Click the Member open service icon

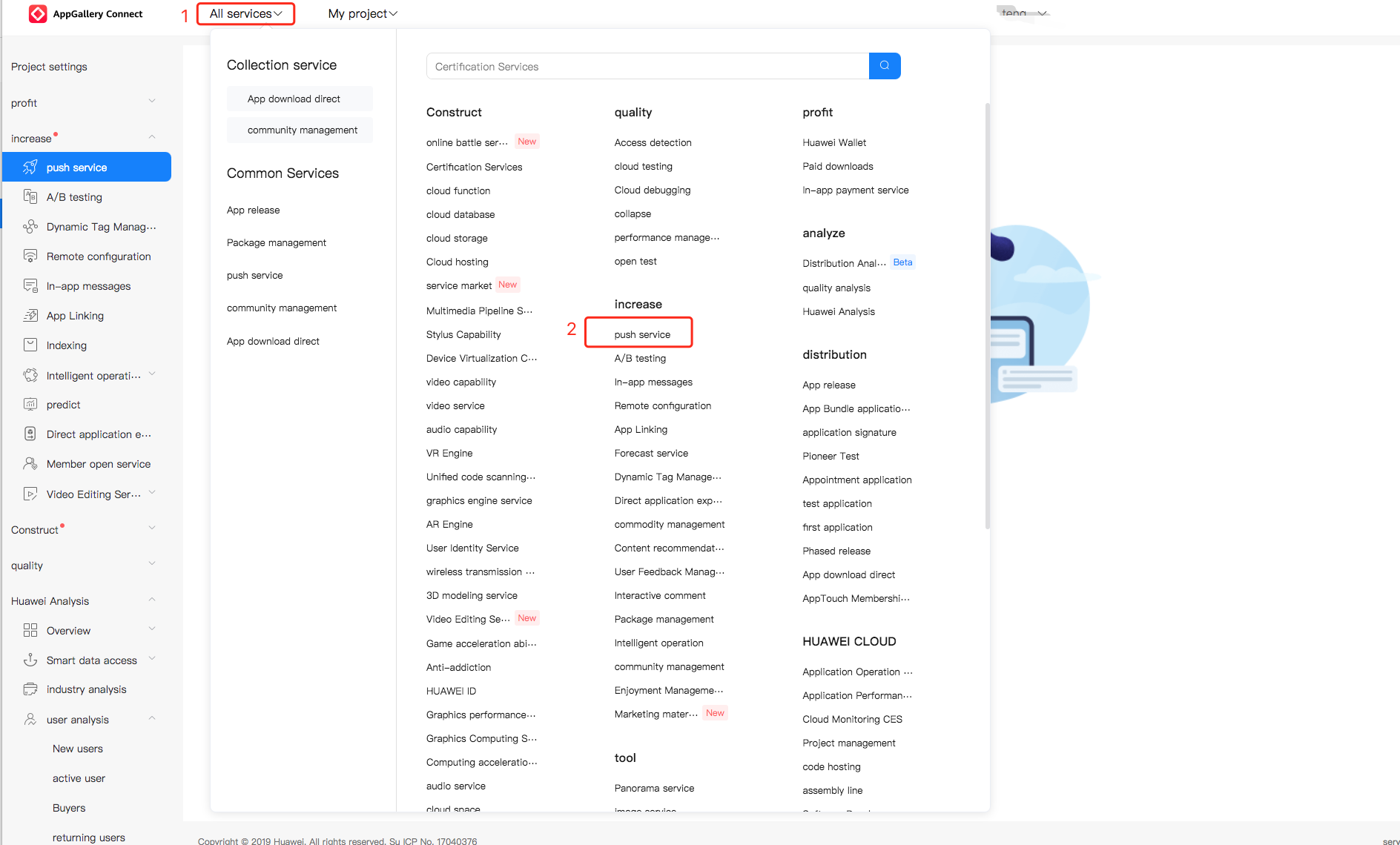point(30,464)
